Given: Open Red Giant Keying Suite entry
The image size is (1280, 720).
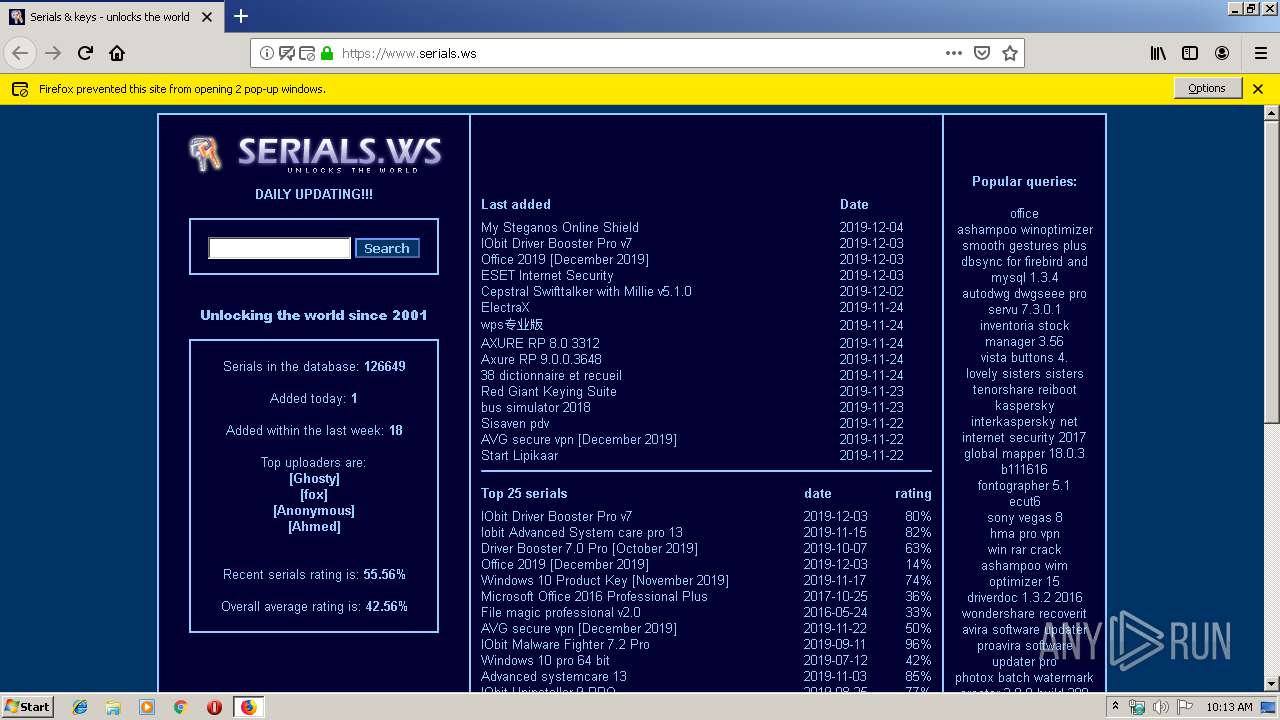Looking at the screenshot, I should pyautogui.click(x=548, y=391).
